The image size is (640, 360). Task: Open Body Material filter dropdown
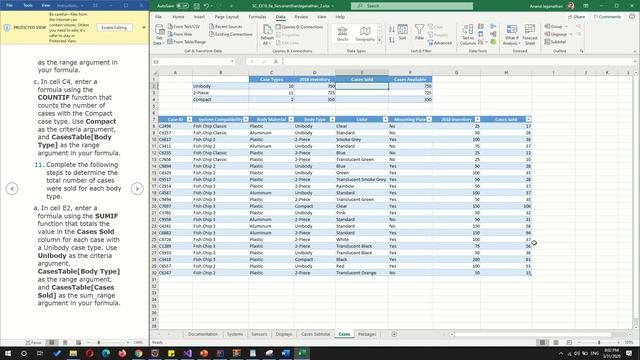click(x=291, y=119)
